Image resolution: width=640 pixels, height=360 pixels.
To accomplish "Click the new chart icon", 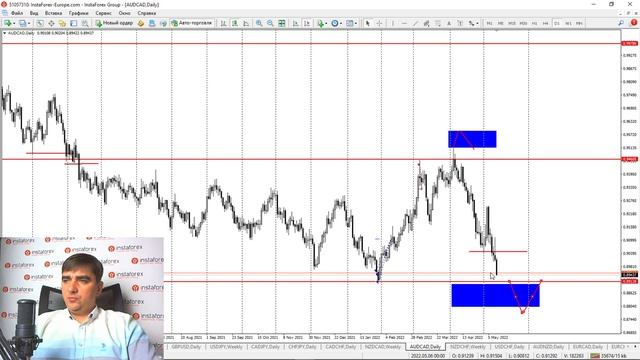I will click(x=7, y=23).
